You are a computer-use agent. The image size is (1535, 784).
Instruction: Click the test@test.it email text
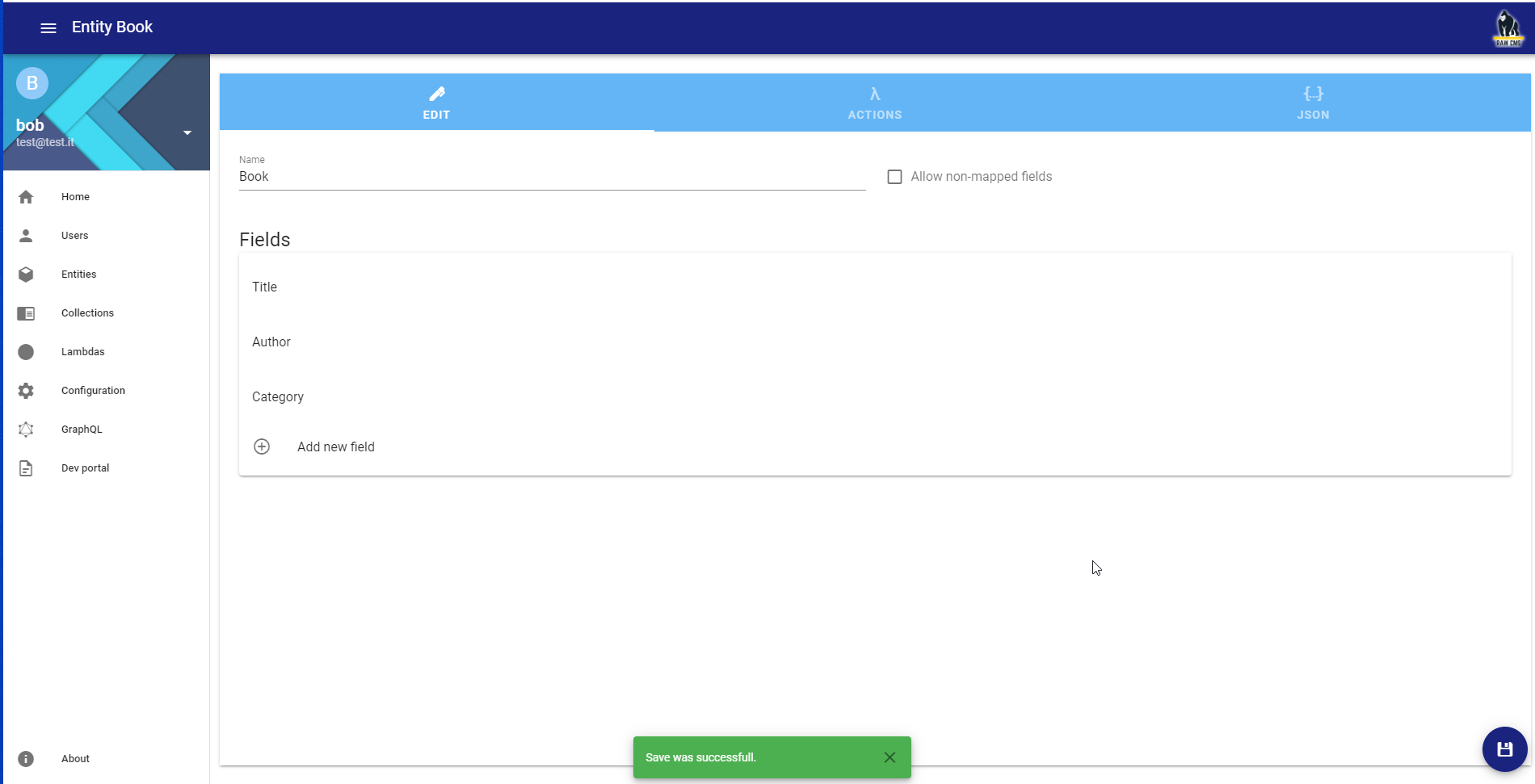tap(45, 143)
